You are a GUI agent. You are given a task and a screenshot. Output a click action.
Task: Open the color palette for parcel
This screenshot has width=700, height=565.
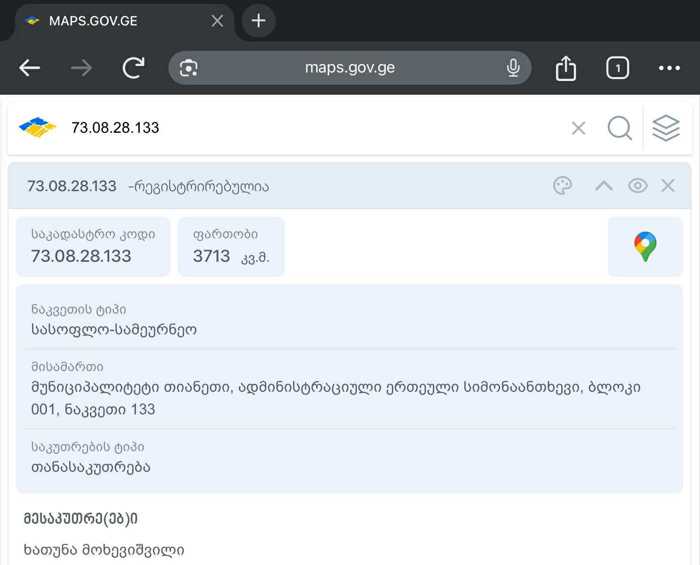click(563, 186)
